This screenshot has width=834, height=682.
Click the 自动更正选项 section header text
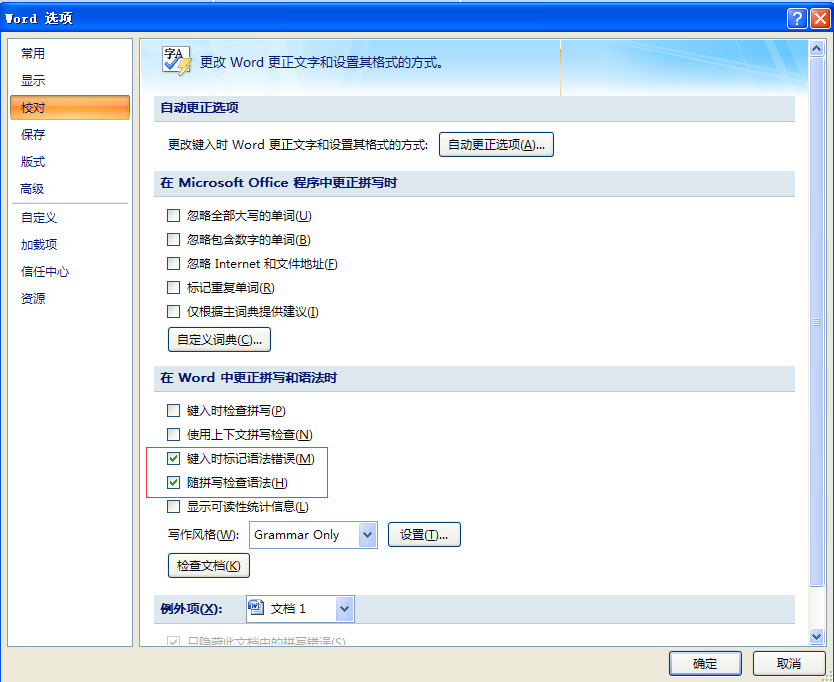point(199,107)
